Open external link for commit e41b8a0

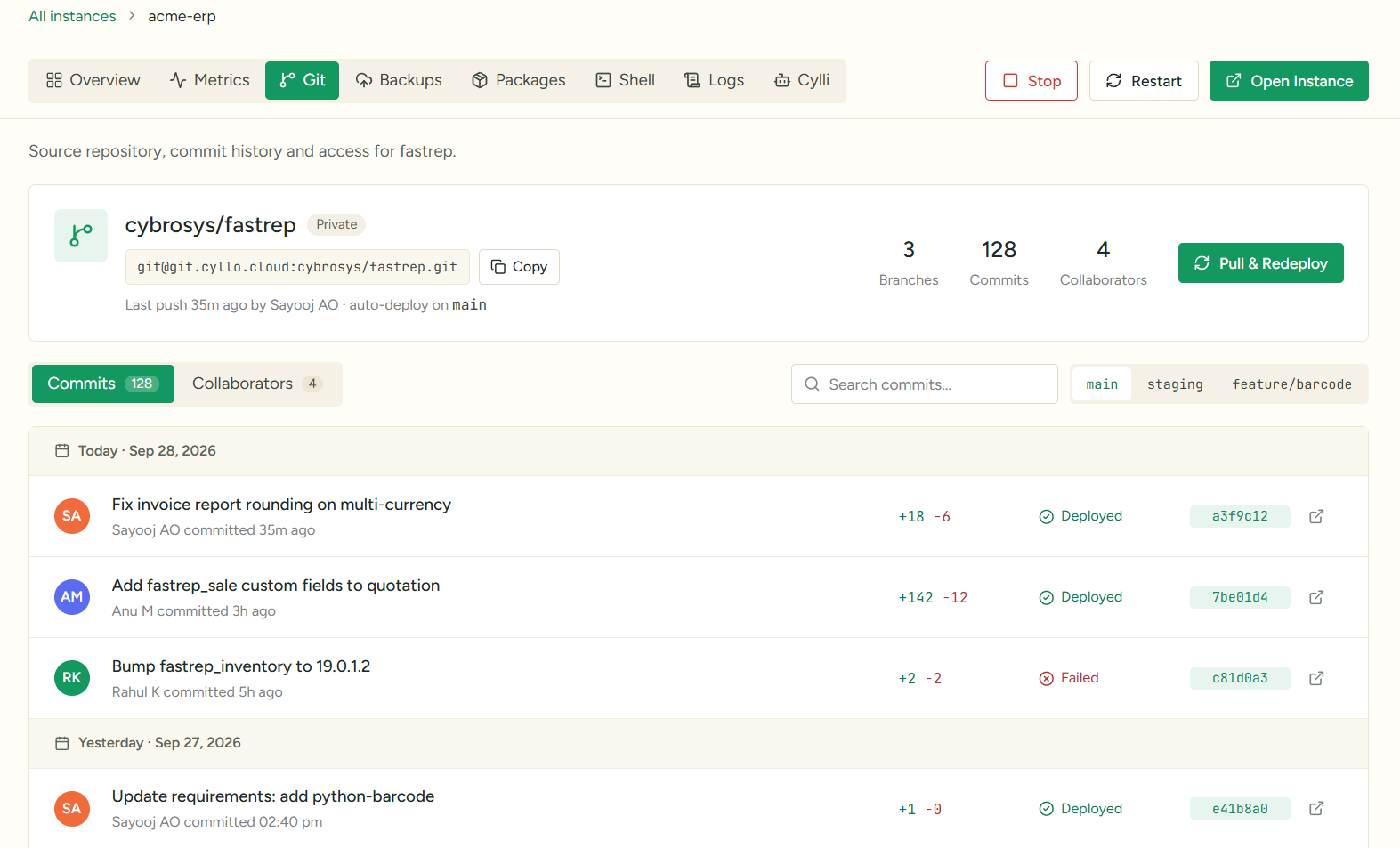tap(1316, 809)
